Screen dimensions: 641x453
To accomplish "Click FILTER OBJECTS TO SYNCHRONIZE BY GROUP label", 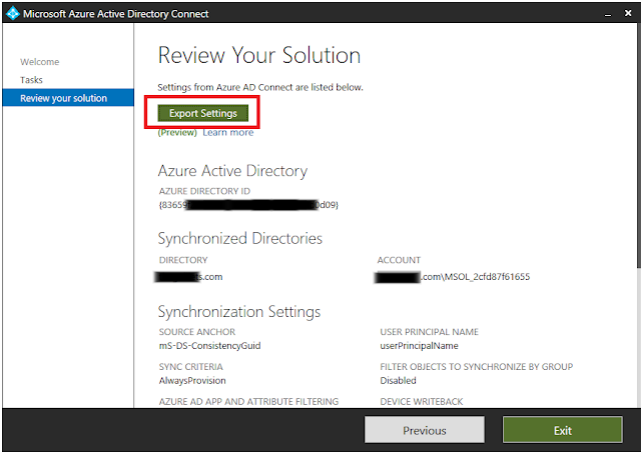I will (477, 366).
